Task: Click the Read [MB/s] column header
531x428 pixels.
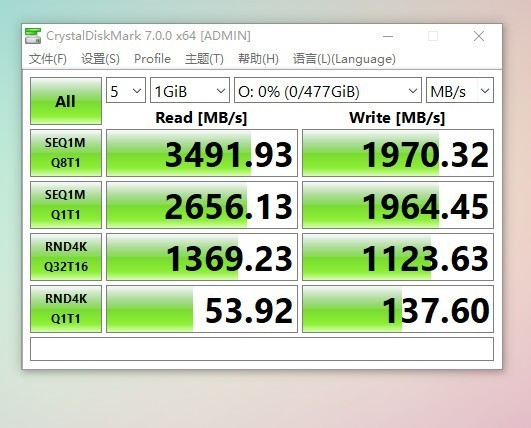Action: (x=201, y=118)
